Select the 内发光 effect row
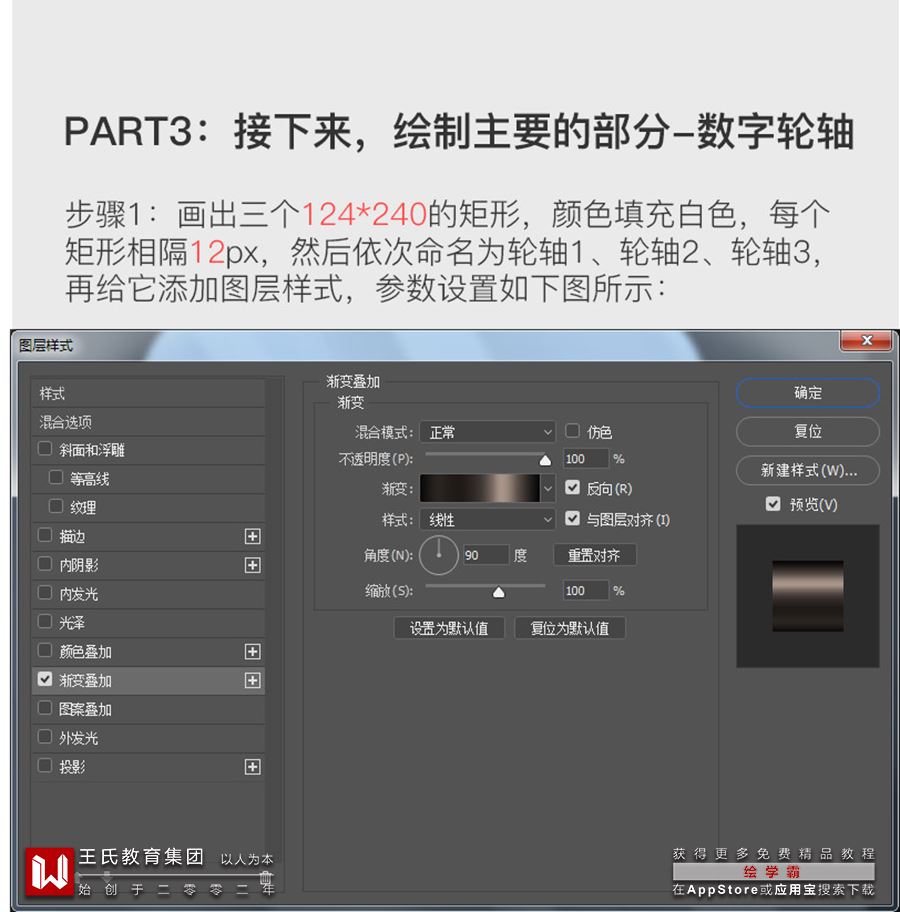900x912 pixels. 148,594
